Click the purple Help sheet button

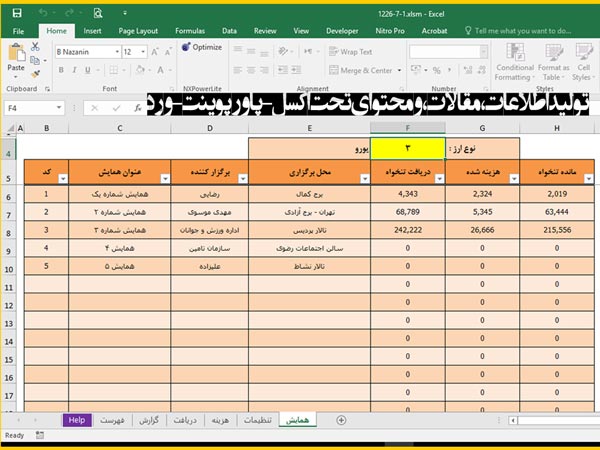click(x=77, y=420)
